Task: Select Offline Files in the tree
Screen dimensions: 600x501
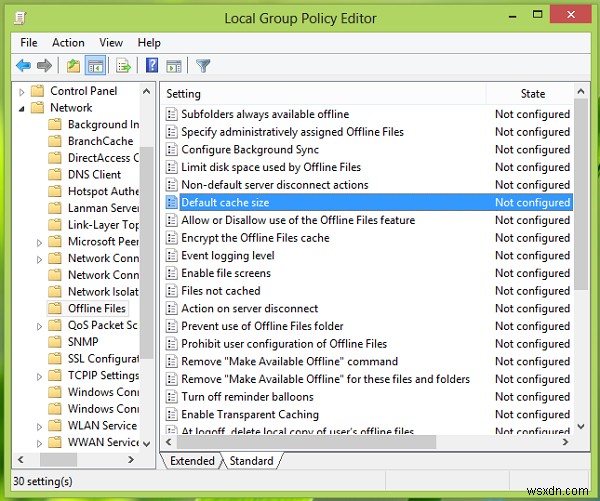Action: pyautogui.click(x=97, y=308)
